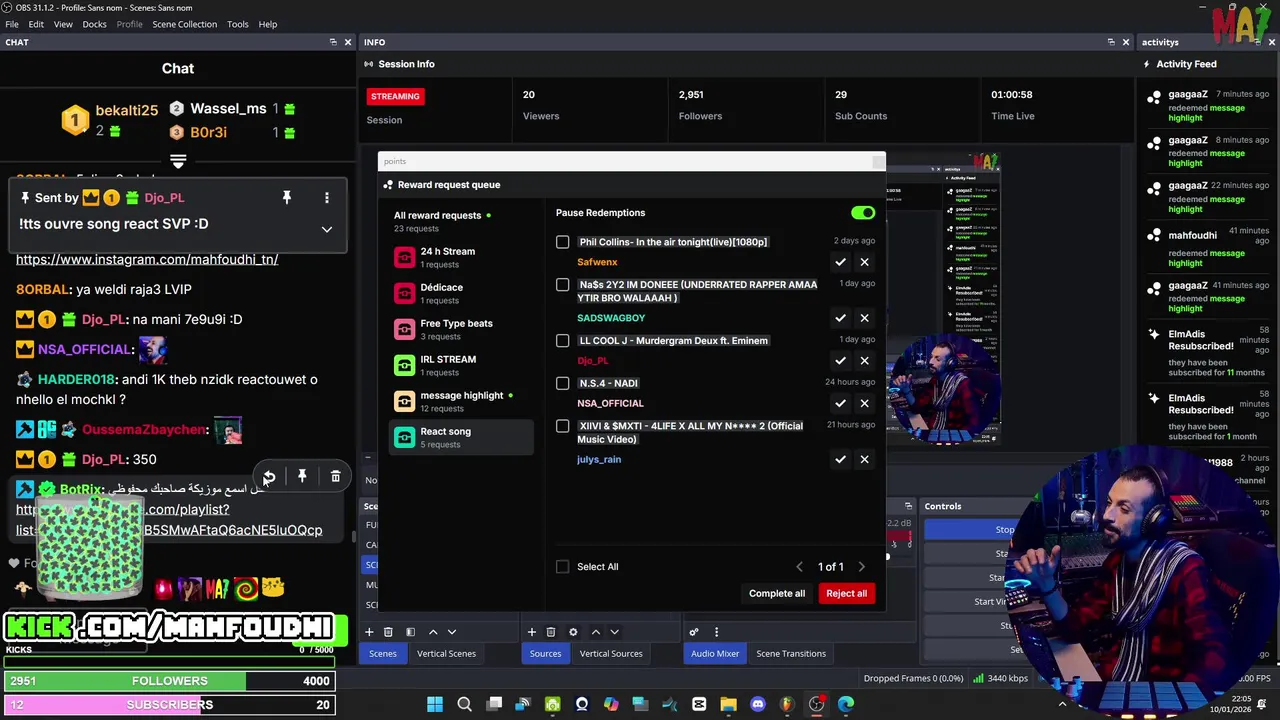
Task: Launch Microsoft Edge from taskbar
Action: [x=846, y=705]
